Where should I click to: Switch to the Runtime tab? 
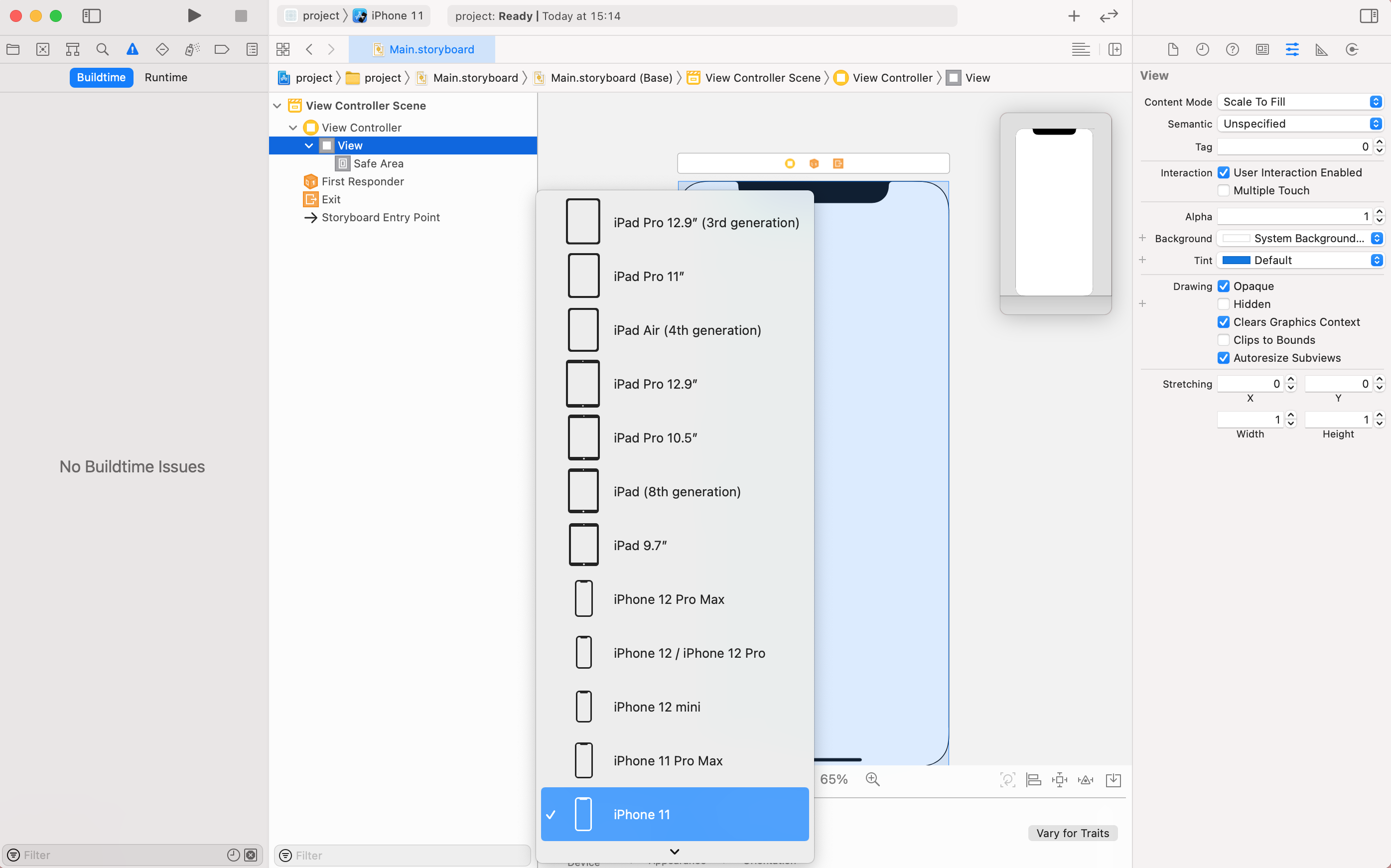pyautogui.click(x=166, y=78)
